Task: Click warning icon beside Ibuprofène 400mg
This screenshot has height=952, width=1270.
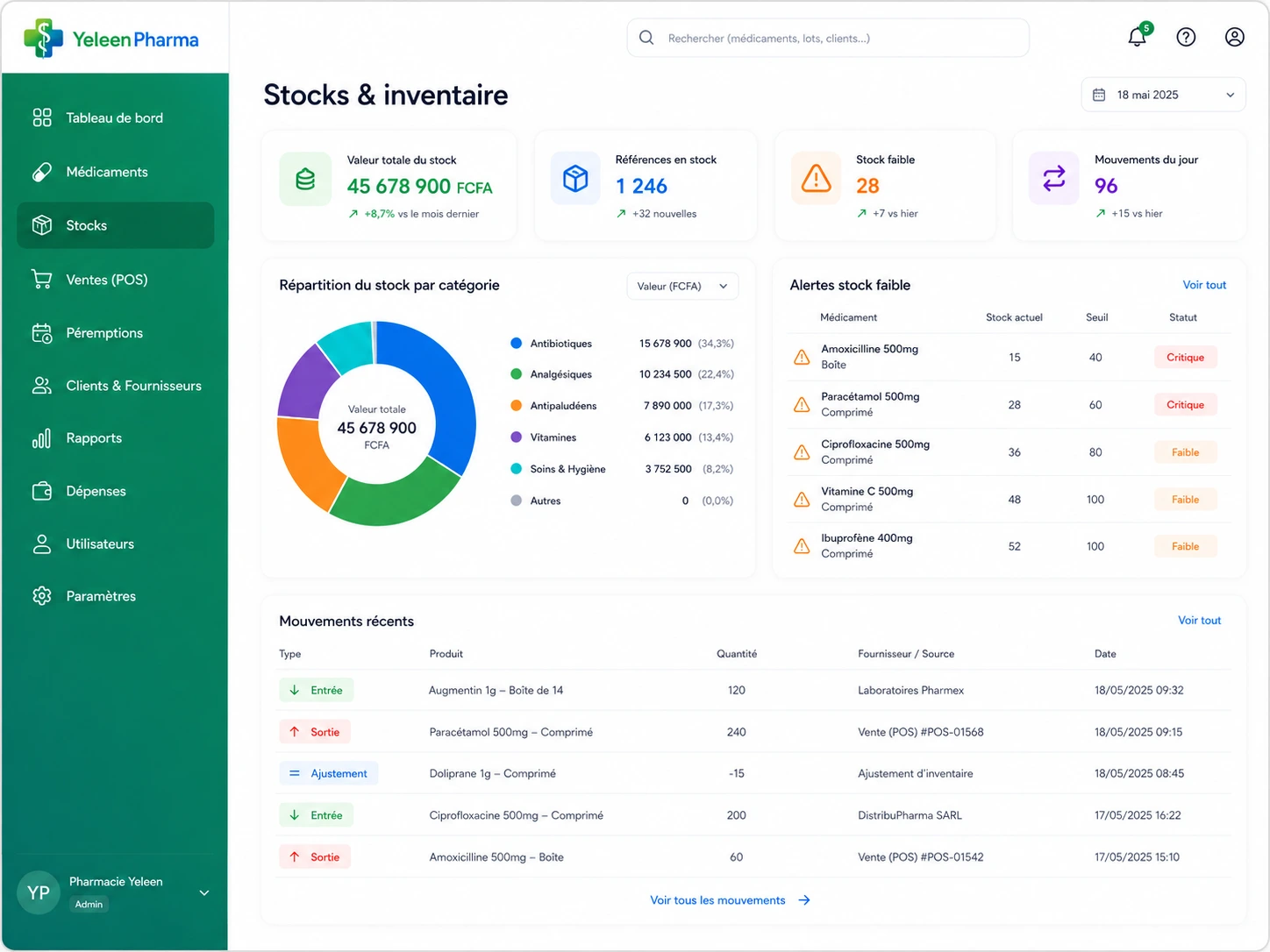Action: tap(802, 546)
